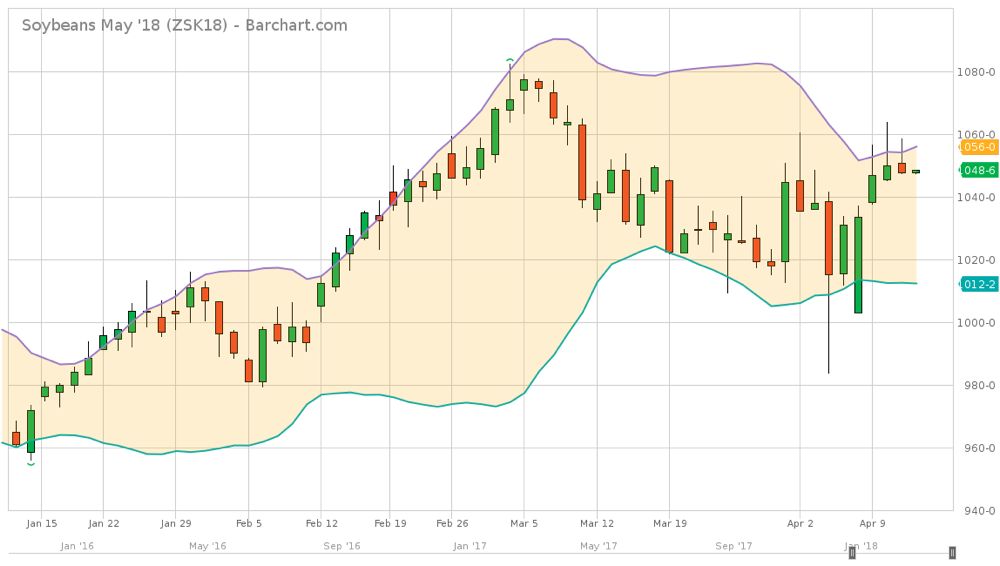Click the Mar 5 date label

524,524
